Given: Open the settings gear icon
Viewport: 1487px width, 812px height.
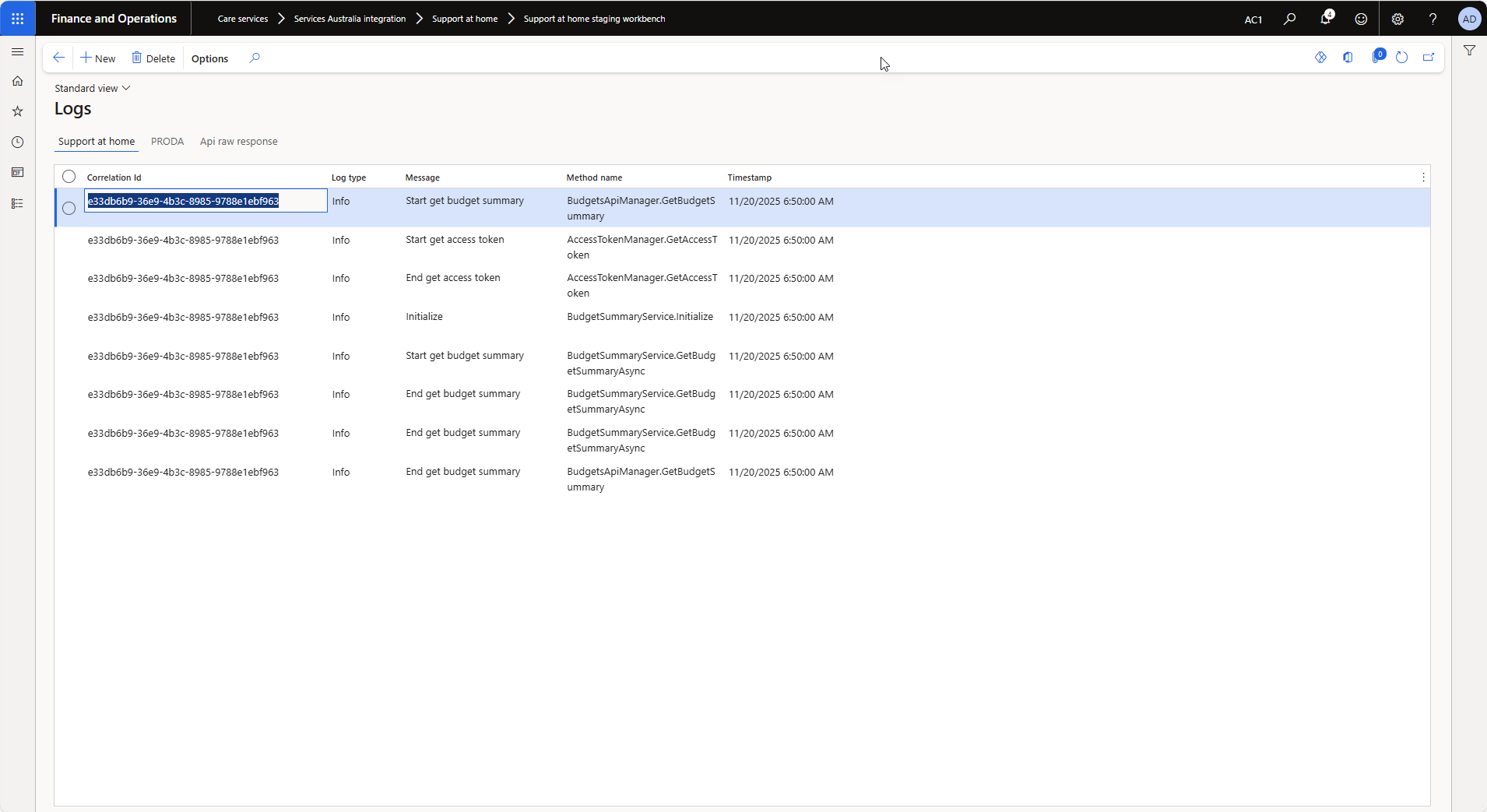Looking at the screenshot, I should [x=1397, y=19].
